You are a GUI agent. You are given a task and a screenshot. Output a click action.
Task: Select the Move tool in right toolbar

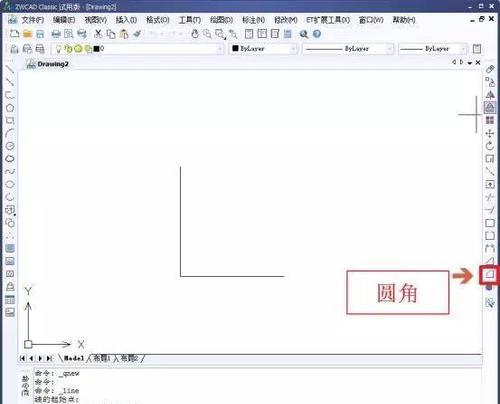pos(490,133)
